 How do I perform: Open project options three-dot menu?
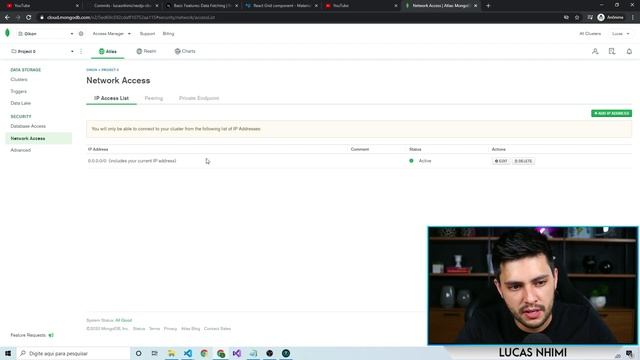(x=81, y=51)
